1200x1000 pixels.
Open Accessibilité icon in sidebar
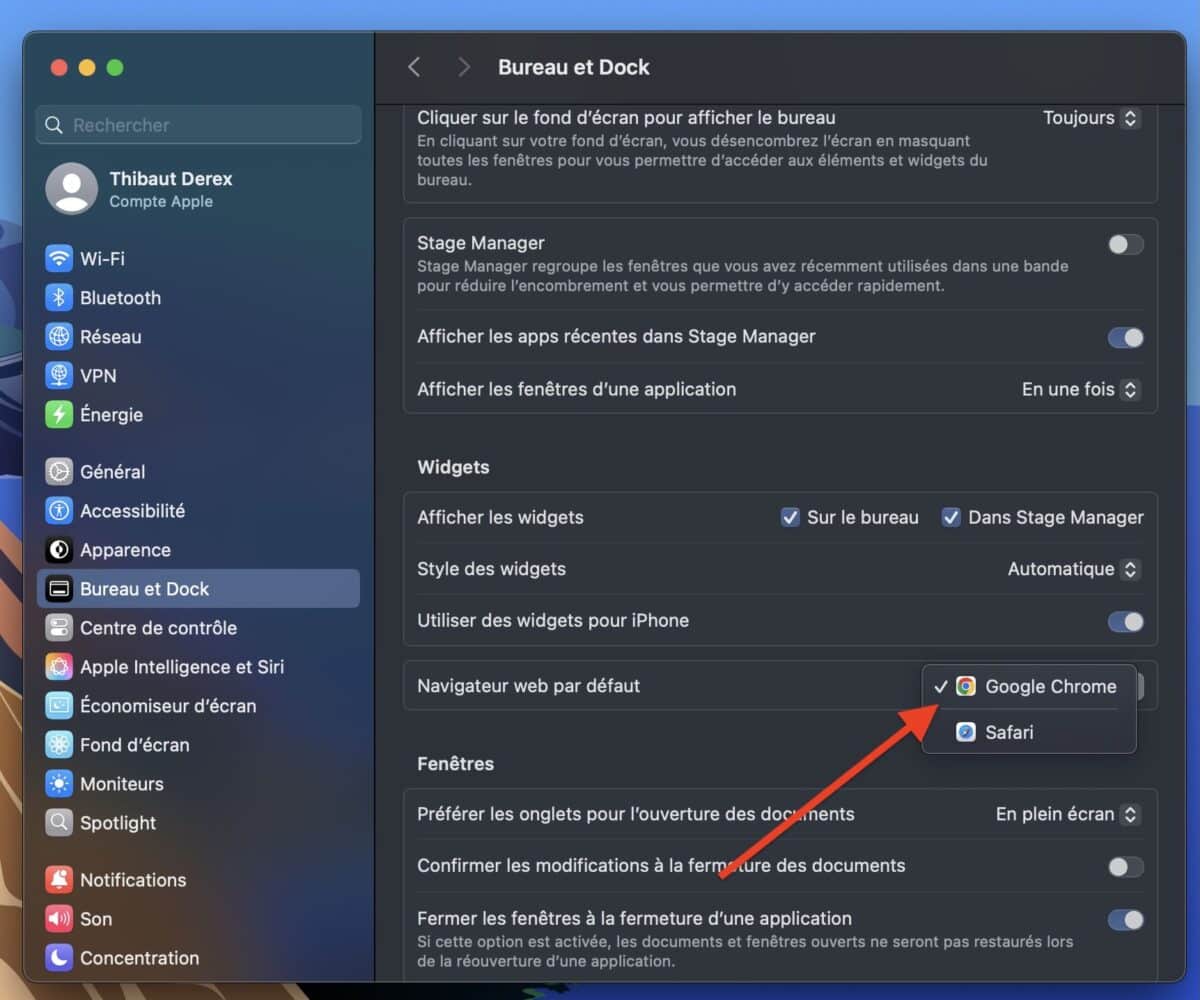tap(59, 510)
